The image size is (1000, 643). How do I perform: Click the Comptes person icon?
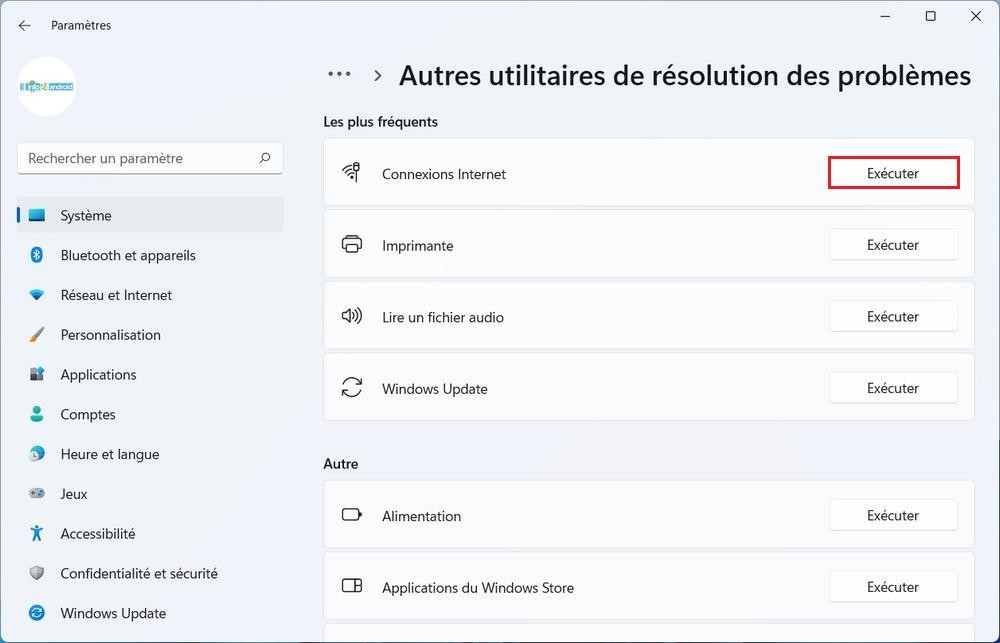point(37,414)
